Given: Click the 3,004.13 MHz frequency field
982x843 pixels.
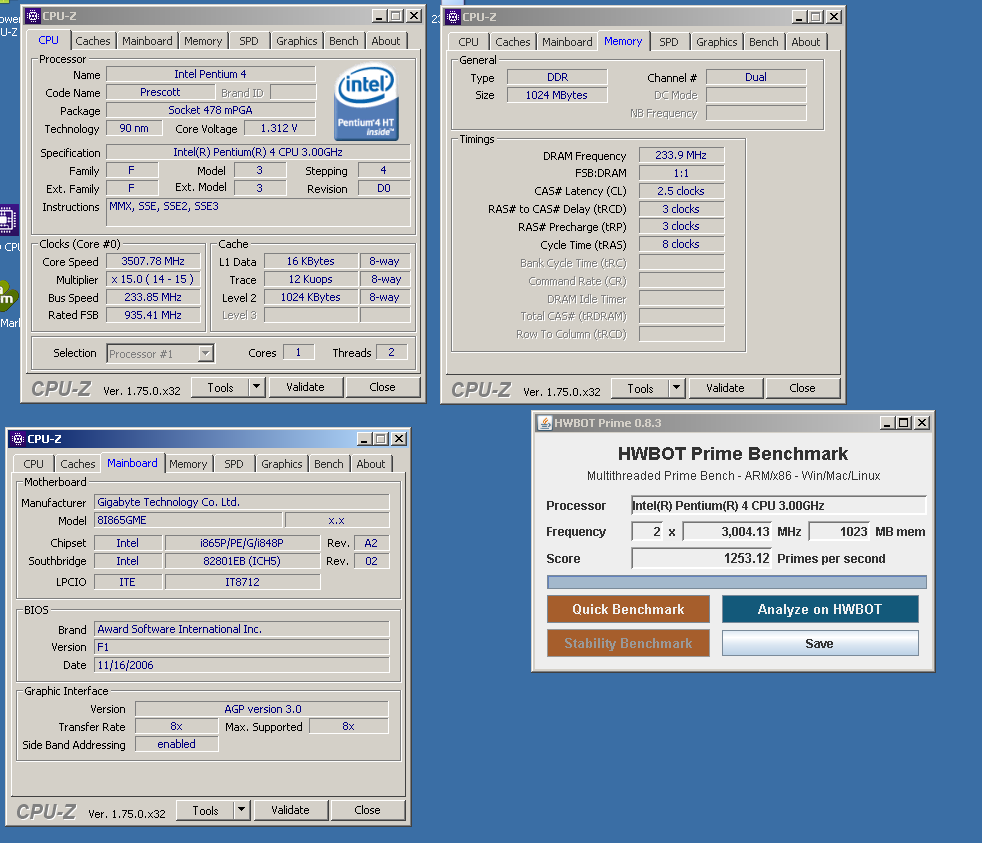Looking at the screenshot, I should pos(728,532).
